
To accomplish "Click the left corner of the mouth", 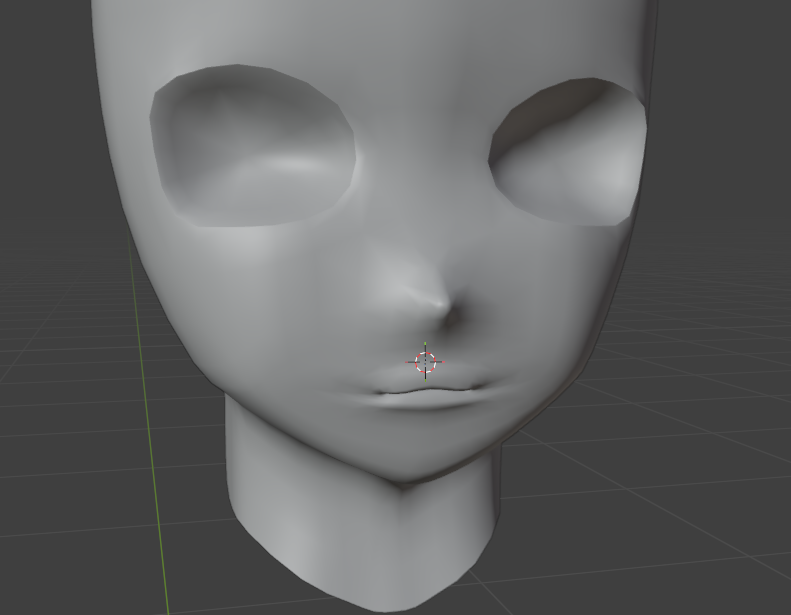I will click(374, 392).
